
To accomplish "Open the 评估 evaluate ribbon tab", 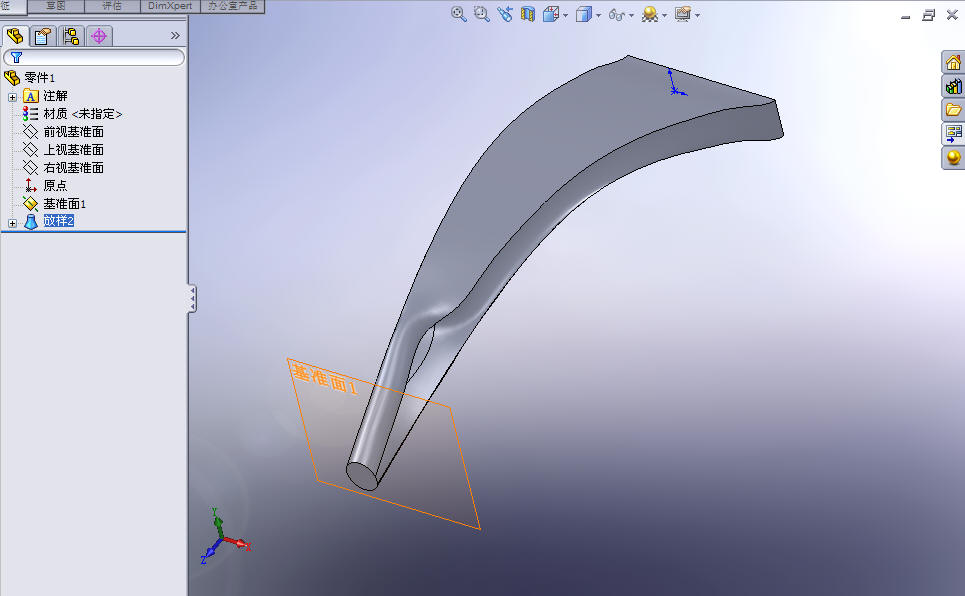I will click(x=112, y=6).
